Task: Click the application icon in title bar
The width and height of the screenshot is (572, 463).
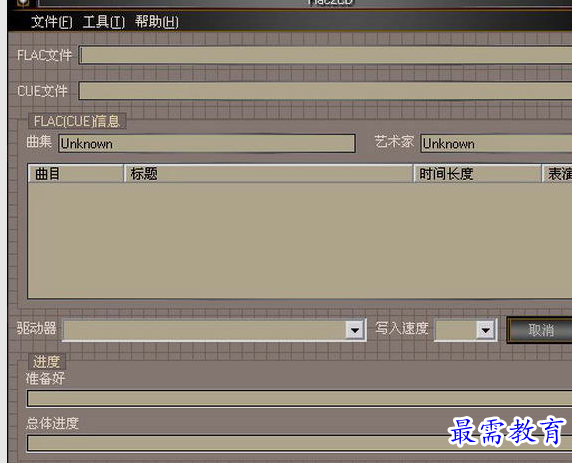Action: 23,3
